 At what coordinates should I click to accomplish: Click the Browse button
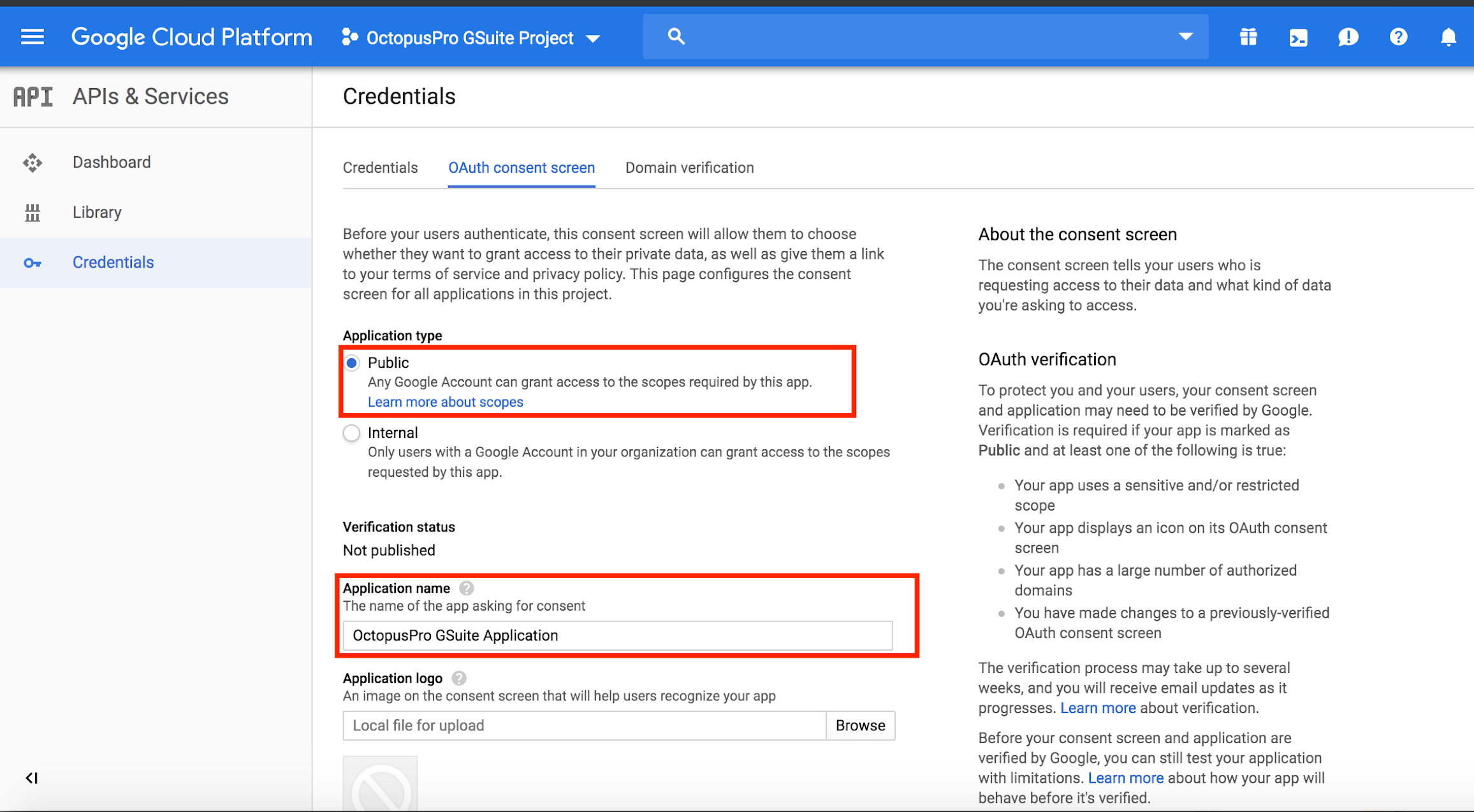click(x=860, y=725)
